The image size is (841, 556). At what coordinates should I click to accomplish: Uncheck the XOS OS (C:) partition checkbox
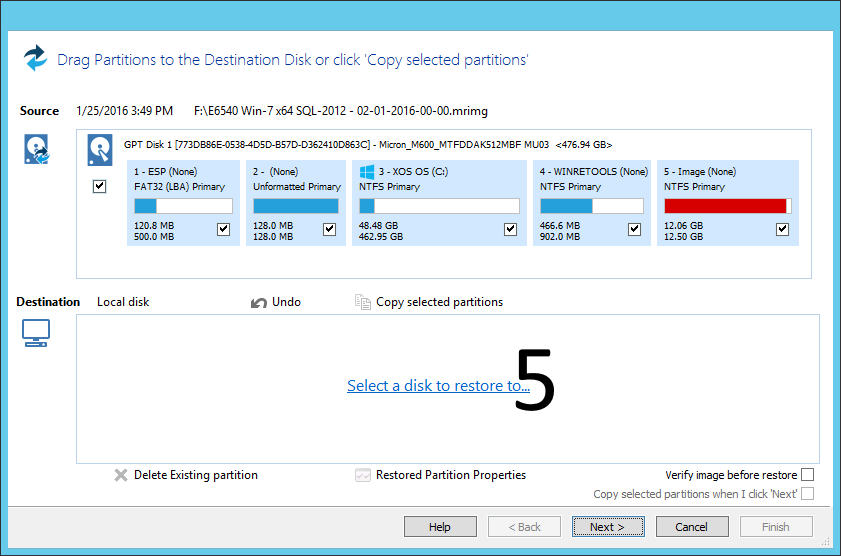511,229
